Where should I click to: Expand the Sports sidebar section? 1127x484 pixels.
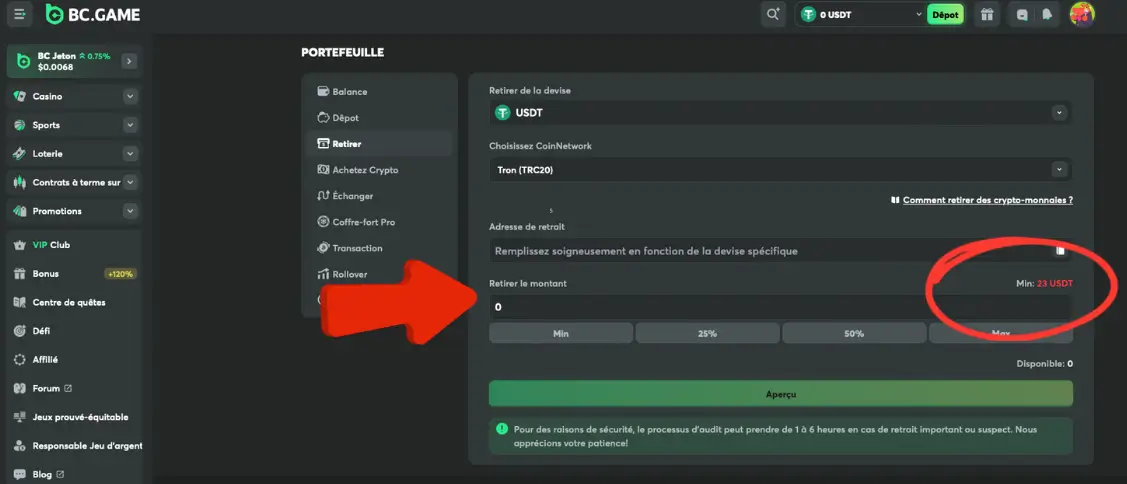click(130, 125)
